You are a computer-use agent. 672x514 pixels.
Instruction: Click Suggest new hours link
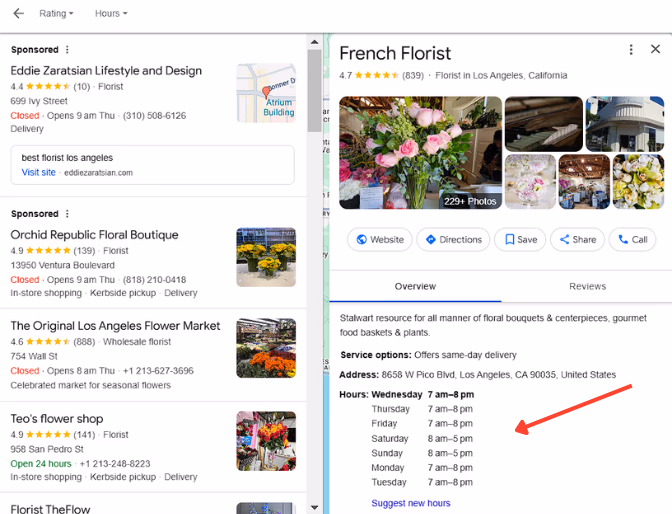411,503
